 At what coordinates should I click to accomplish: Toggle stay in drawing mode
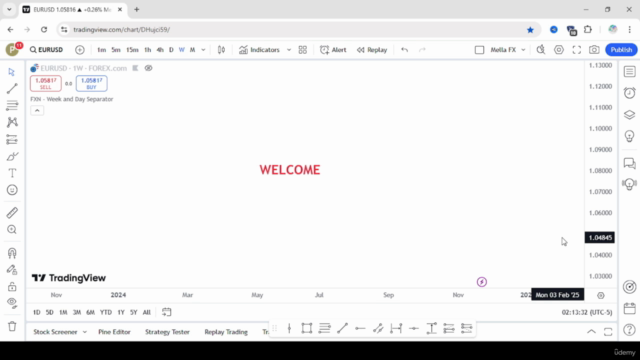click(12, 270)
